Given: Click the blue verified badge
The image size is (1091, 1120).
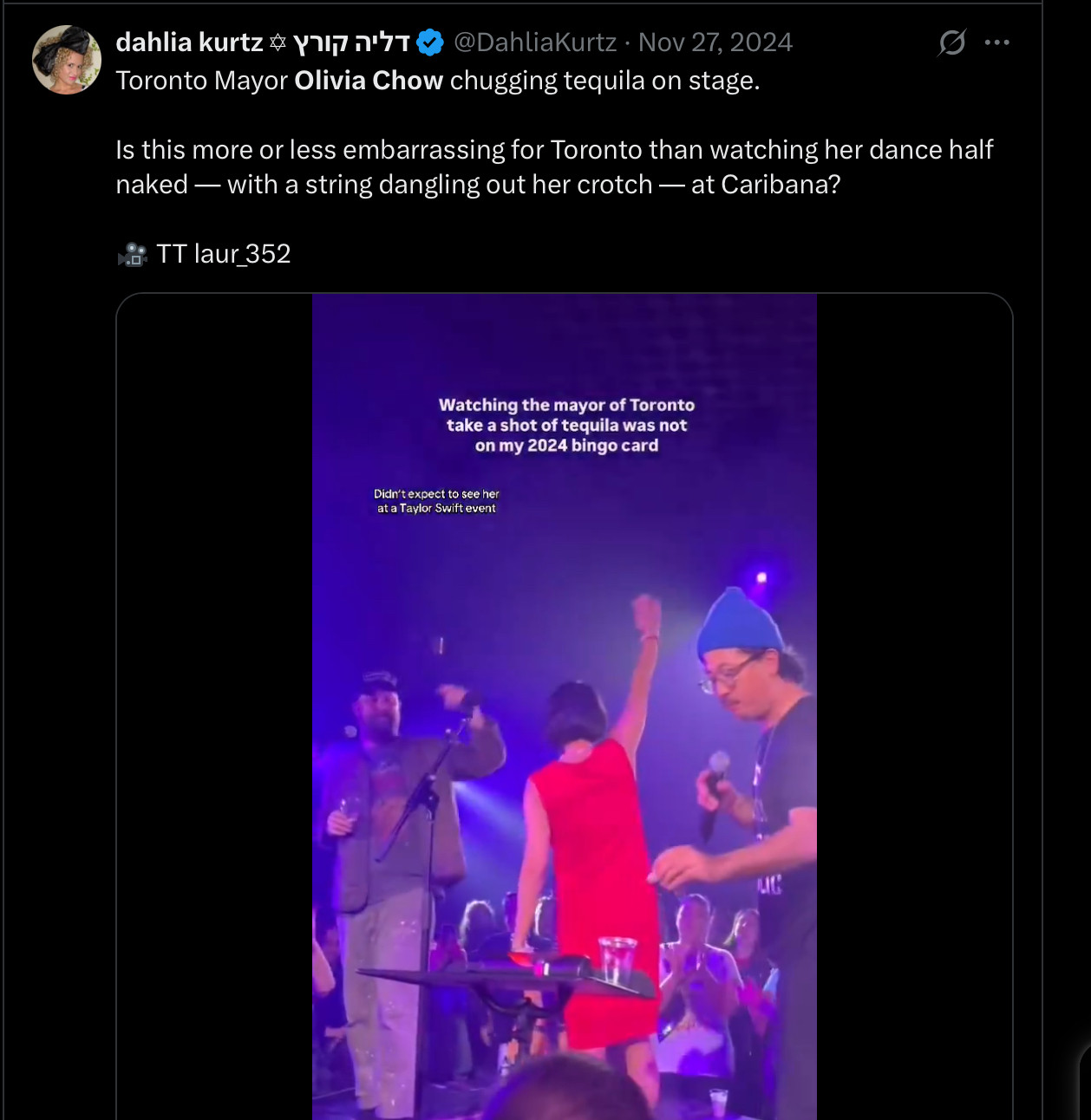Looking at the screenshot, I should point(430,42).
